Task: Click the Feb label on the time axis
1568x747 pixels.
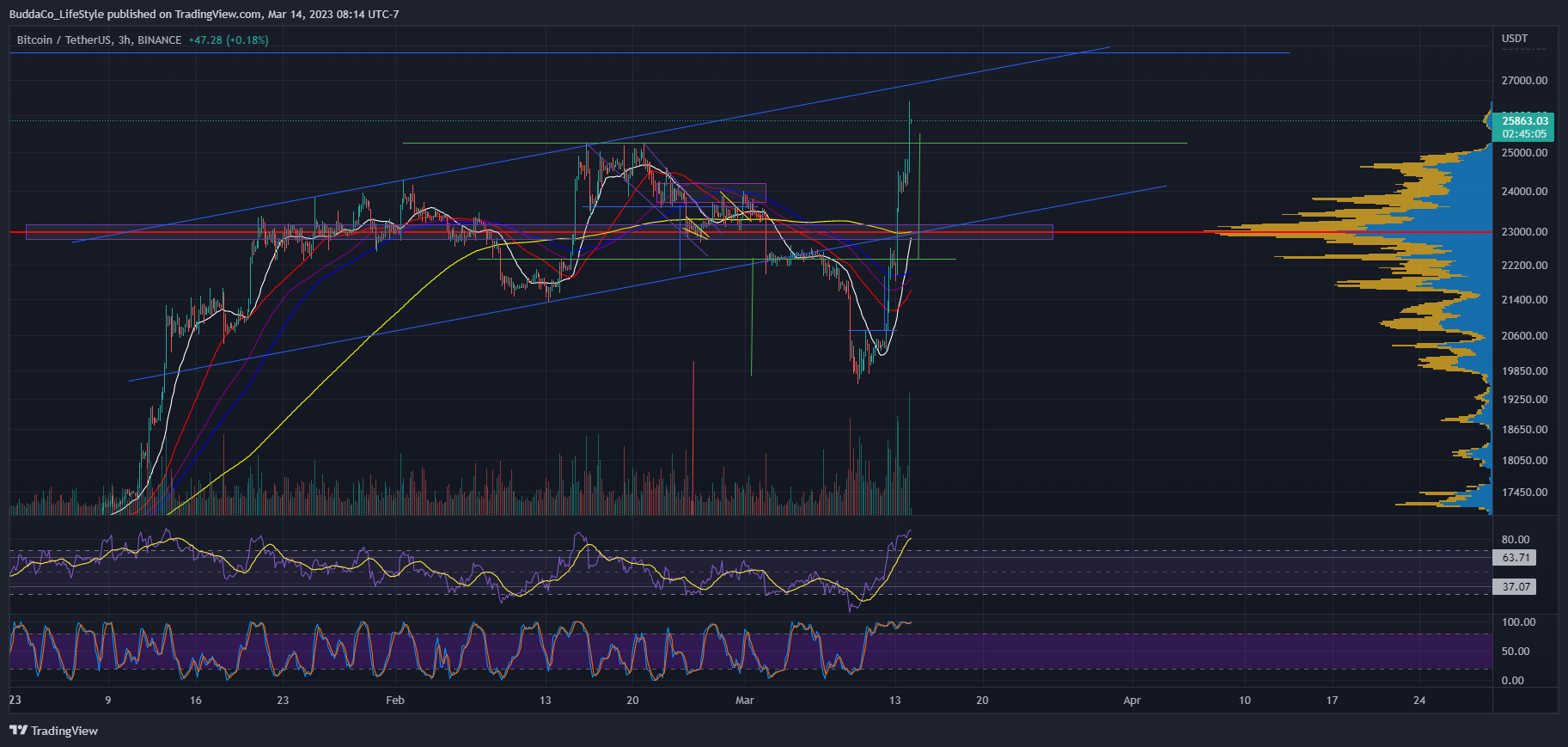Action: (395, 701)
